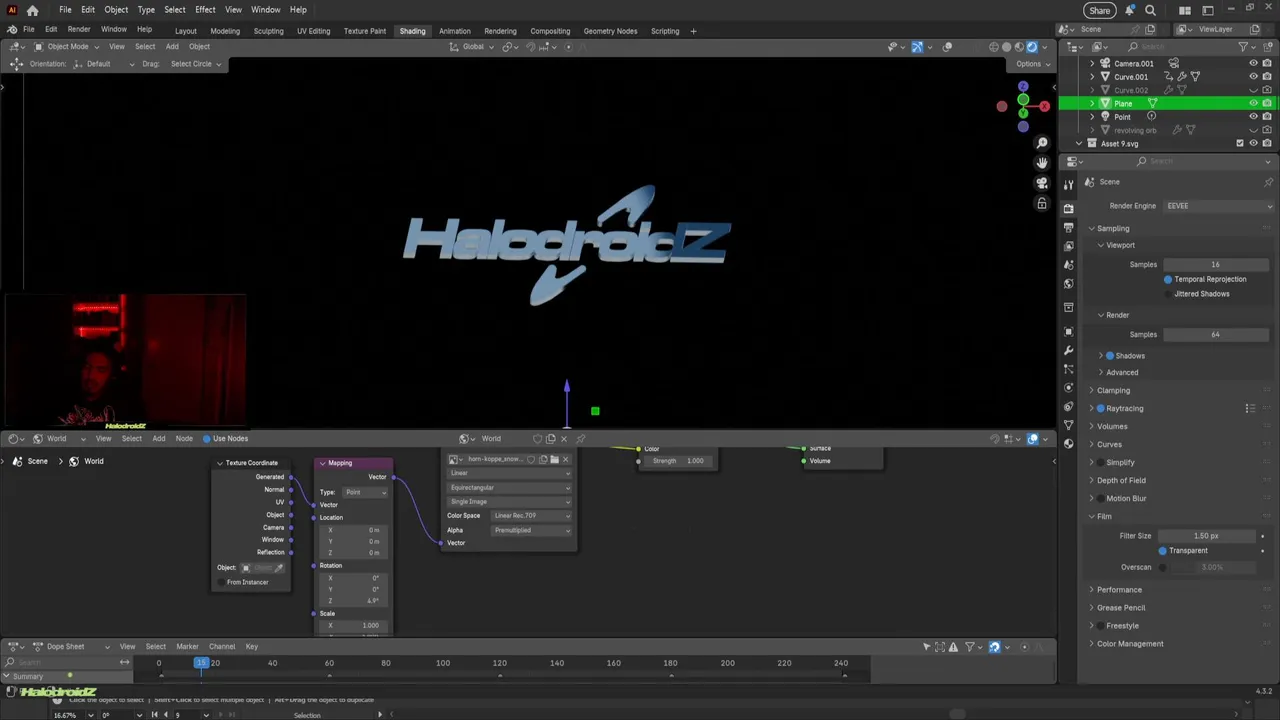
Task: Click the eyedropper in Texture Coordinate node
Action: [279, 568]
